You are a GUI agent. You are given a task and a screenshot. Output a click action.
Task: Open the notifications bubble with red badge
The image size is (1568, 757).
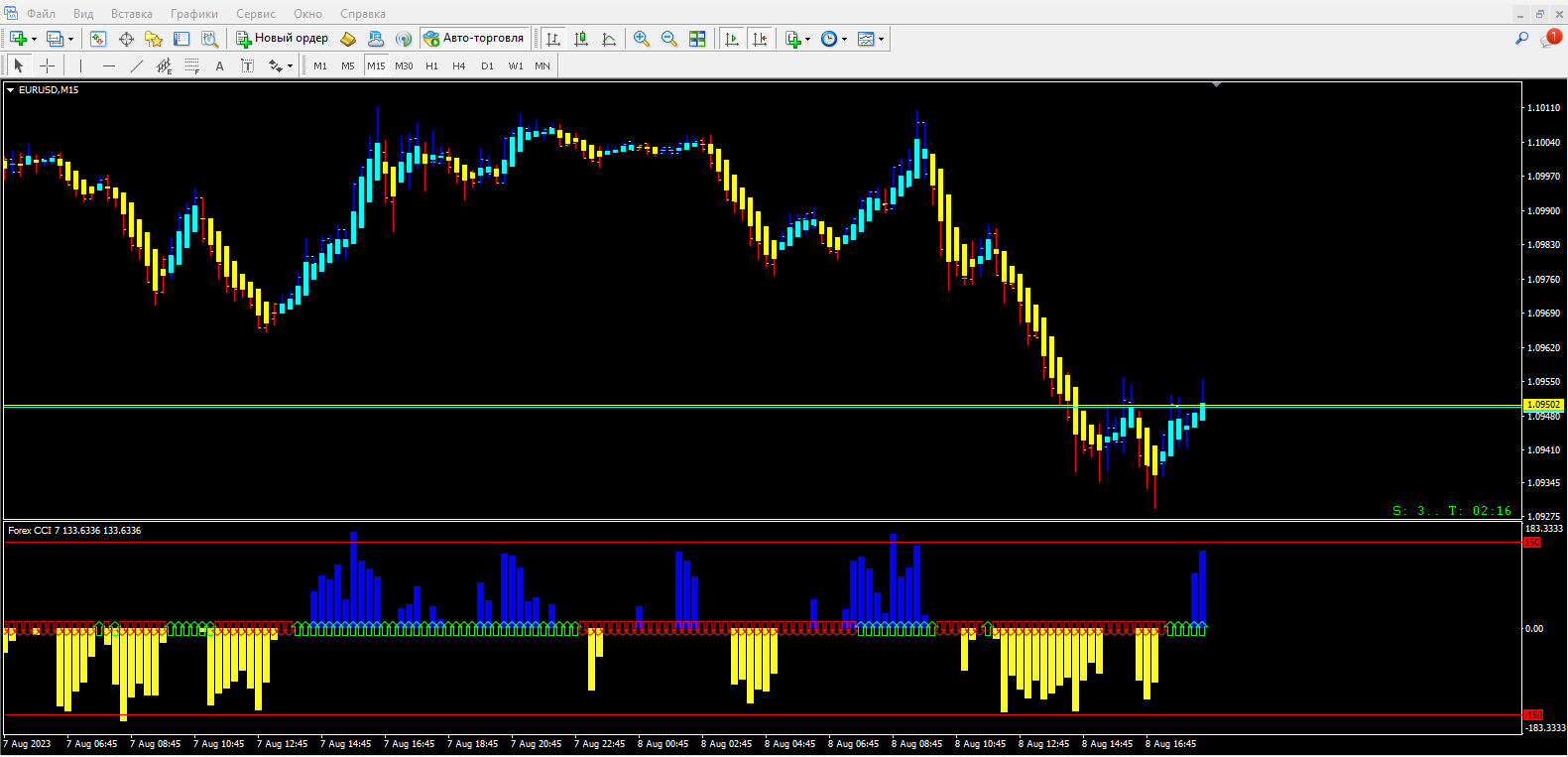click(x=1549, y=39)
